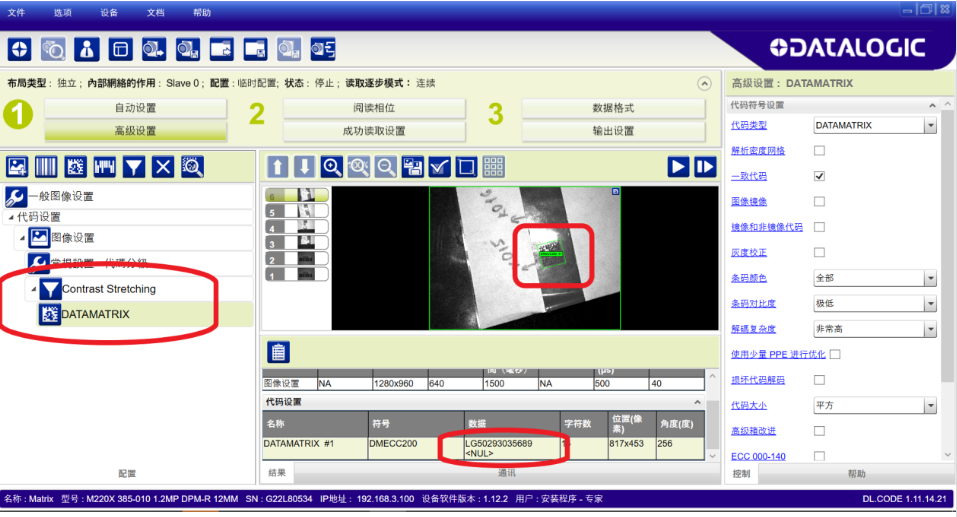Expand the 代码大小 dropdown
Image resolution: width=957 pixels, height=517 pixels.
pos(930,405)
